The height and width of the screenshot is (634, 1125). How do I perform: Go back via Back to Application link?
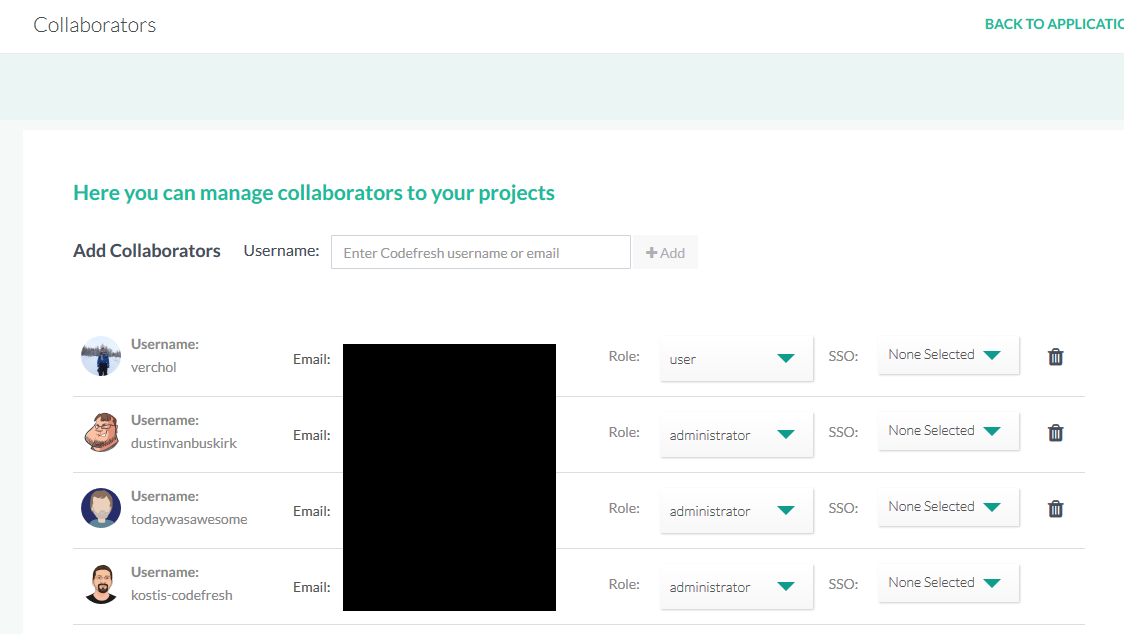tap(1053, 24)
